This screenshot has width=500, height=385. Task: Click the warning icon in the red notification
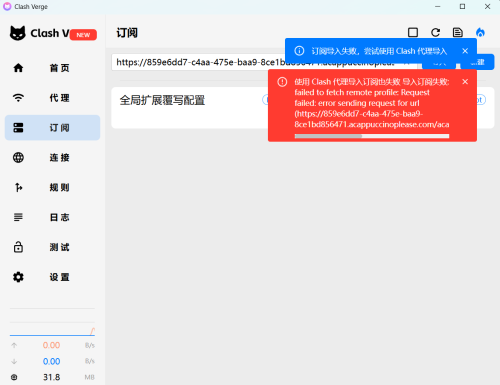(282, 82)
